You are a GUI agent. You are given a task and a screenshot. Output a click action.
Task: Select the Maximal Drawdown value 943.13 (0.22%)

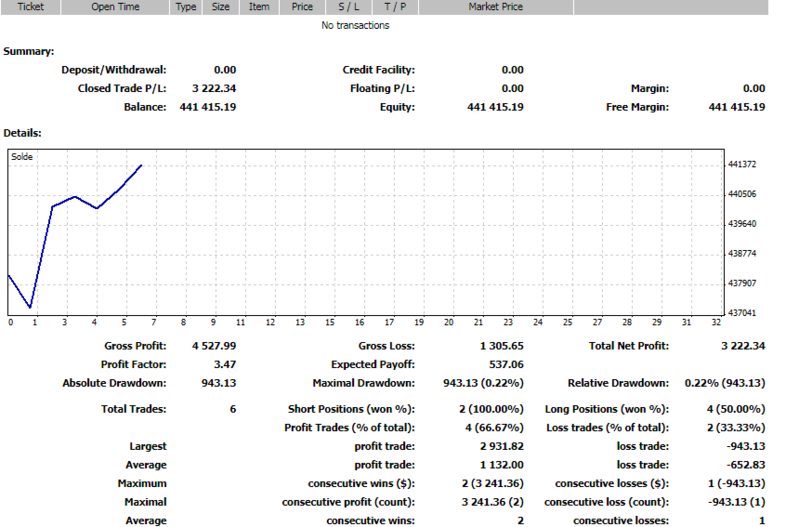(x=483, y=383)
